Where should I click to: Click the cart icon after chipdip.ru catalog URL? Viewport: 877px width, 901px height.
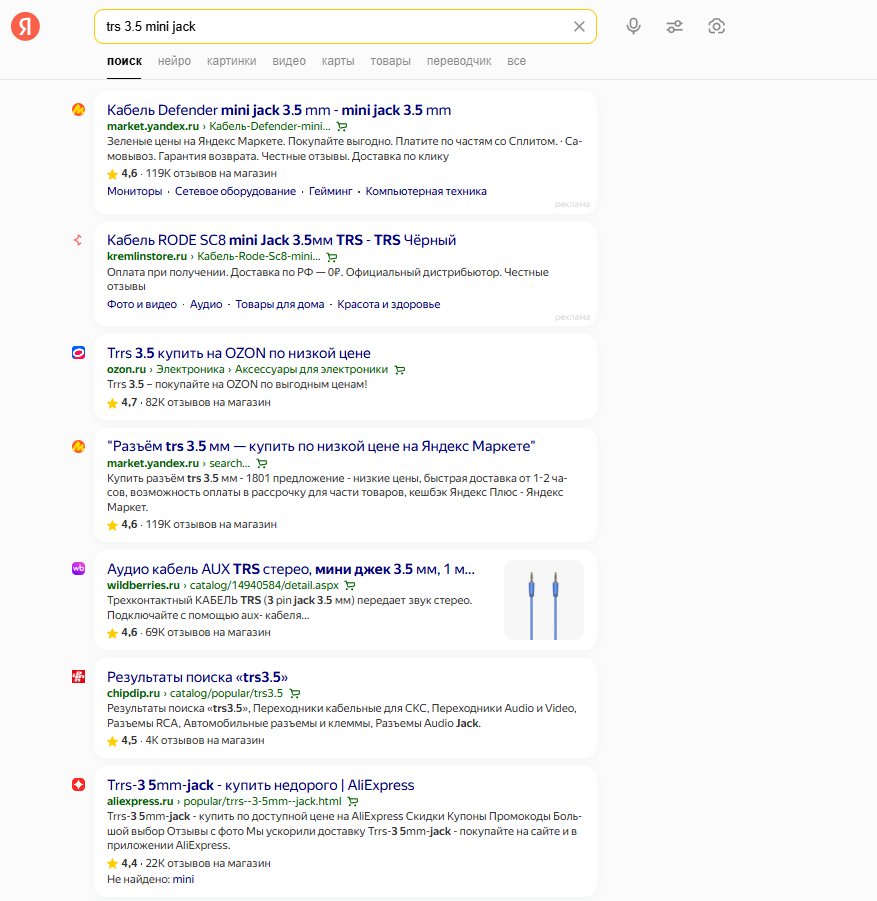295,694
